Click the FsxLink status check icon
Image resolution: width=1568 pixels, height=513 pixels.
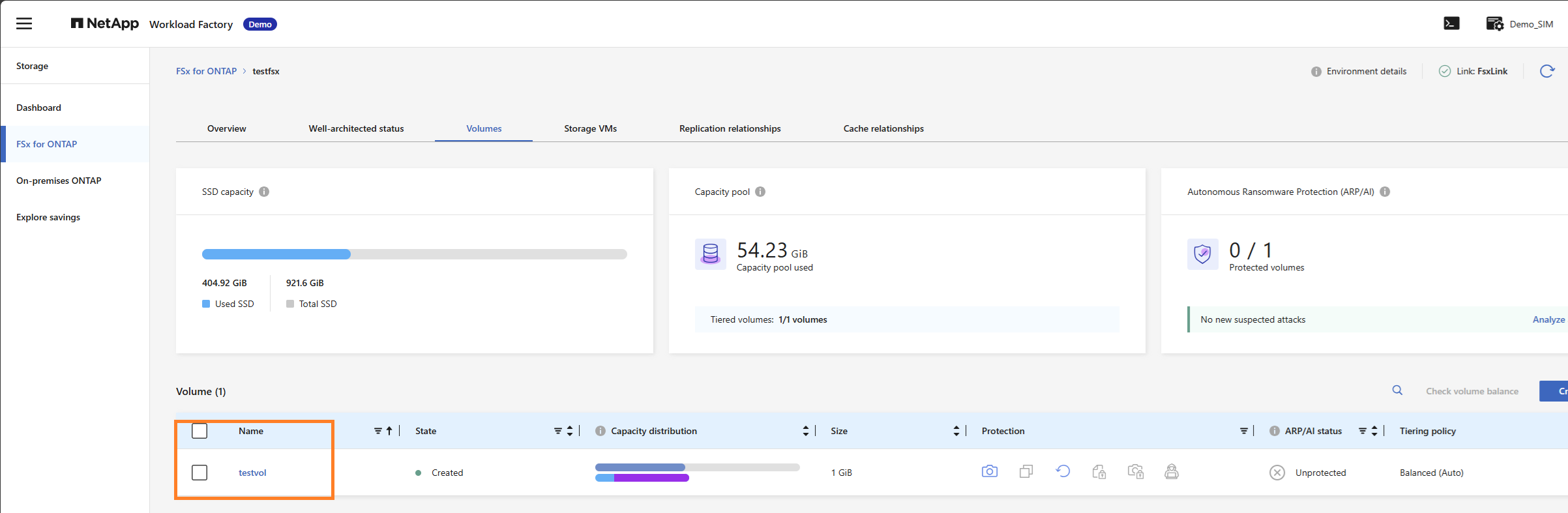(x=1445, y=71)
